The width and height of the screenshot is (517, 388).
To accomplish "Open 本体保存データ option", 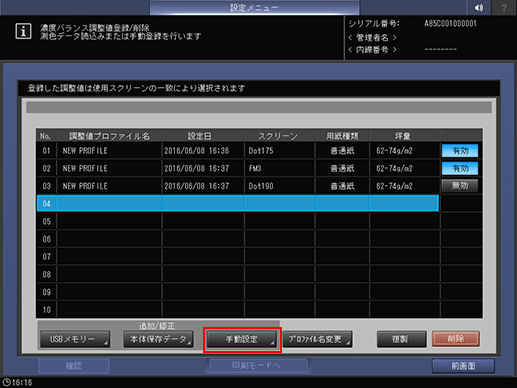I will (x=158, y=339).
